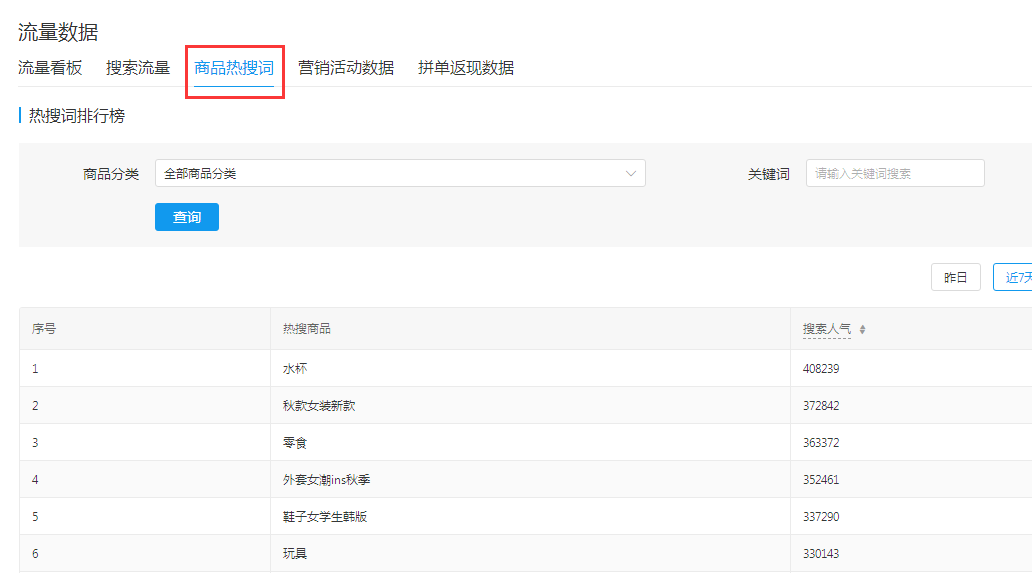Open the 营销活动数据 tab

point(346,68)
